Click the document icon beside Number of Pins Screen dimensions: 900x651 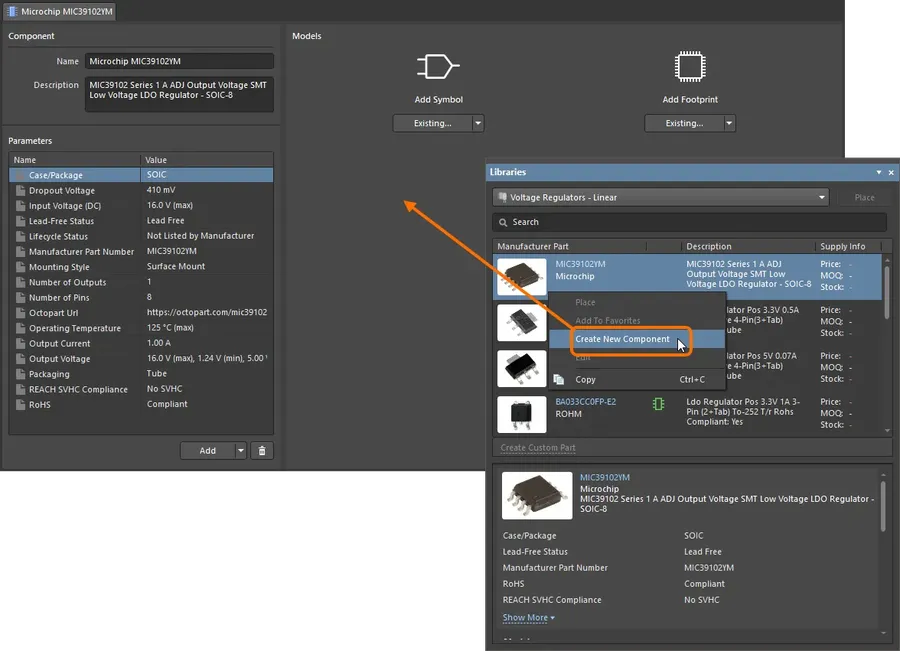point(20,297)
